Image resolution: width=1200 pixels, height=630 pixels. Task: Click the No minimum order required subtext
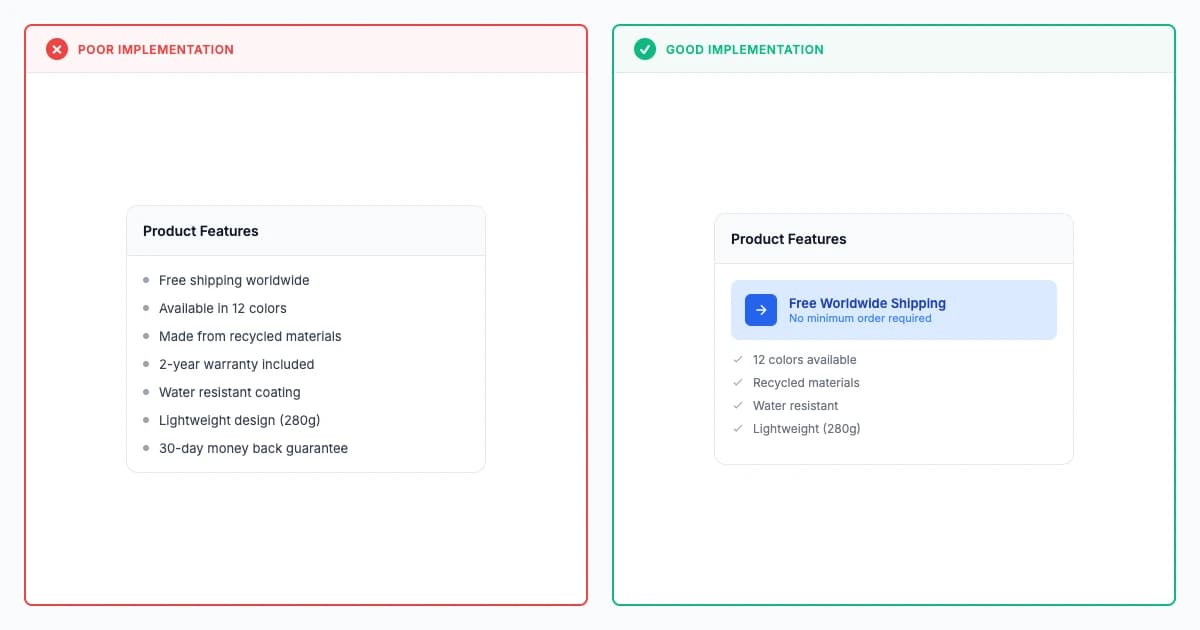[860, 319]
